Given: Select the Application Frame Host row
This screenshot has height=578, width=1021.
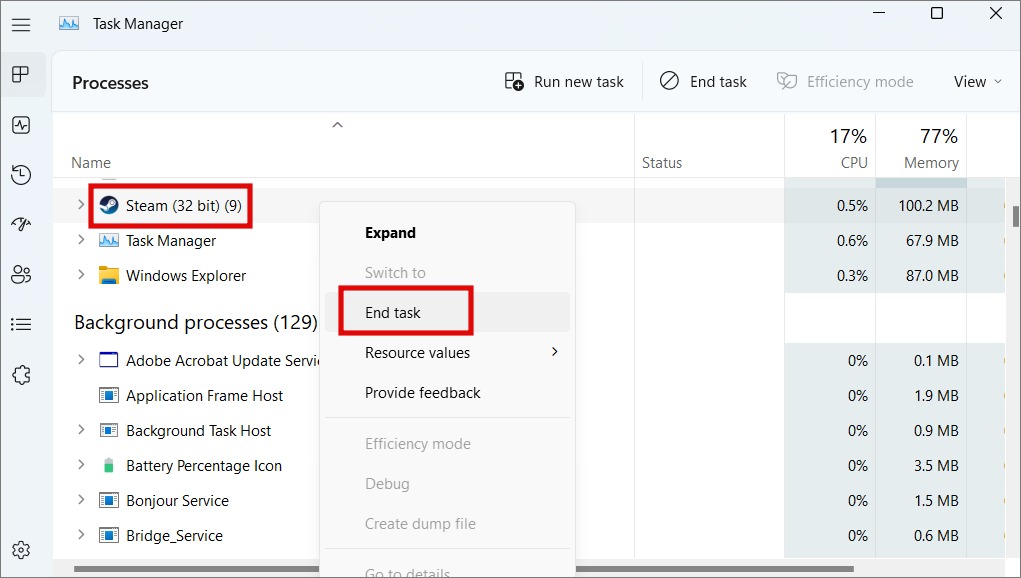Looking at the screenshot, I should (204, 395).
